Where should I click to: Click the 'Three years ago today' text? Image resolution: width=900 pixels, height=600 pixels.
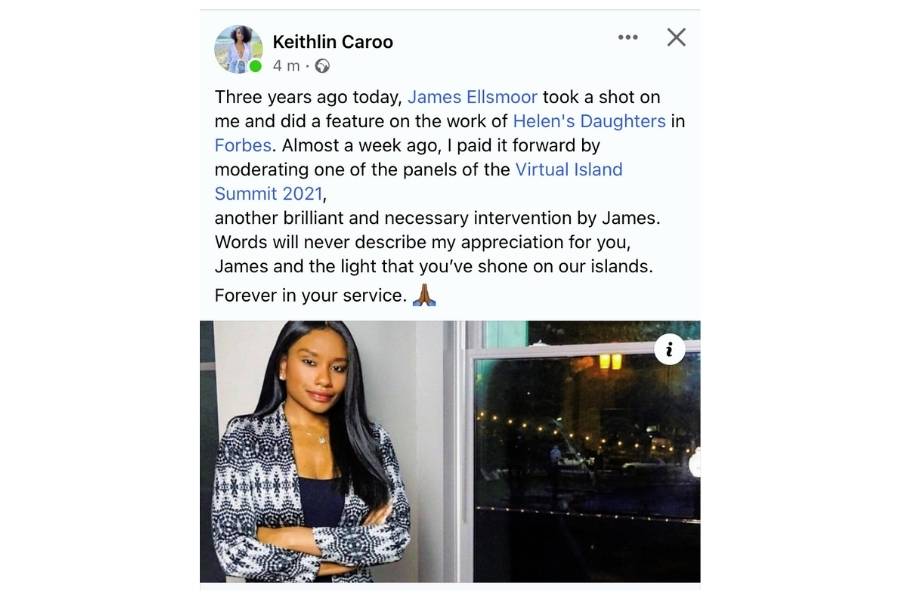(308, 97)
